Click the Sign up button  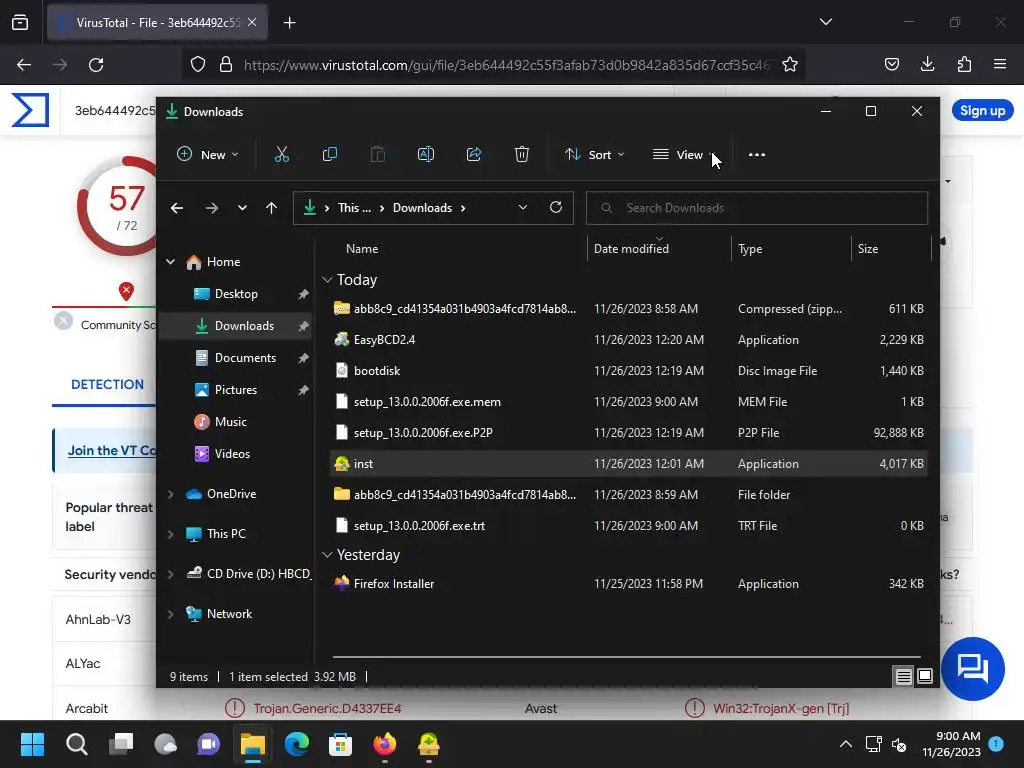[x=982, y=110]
